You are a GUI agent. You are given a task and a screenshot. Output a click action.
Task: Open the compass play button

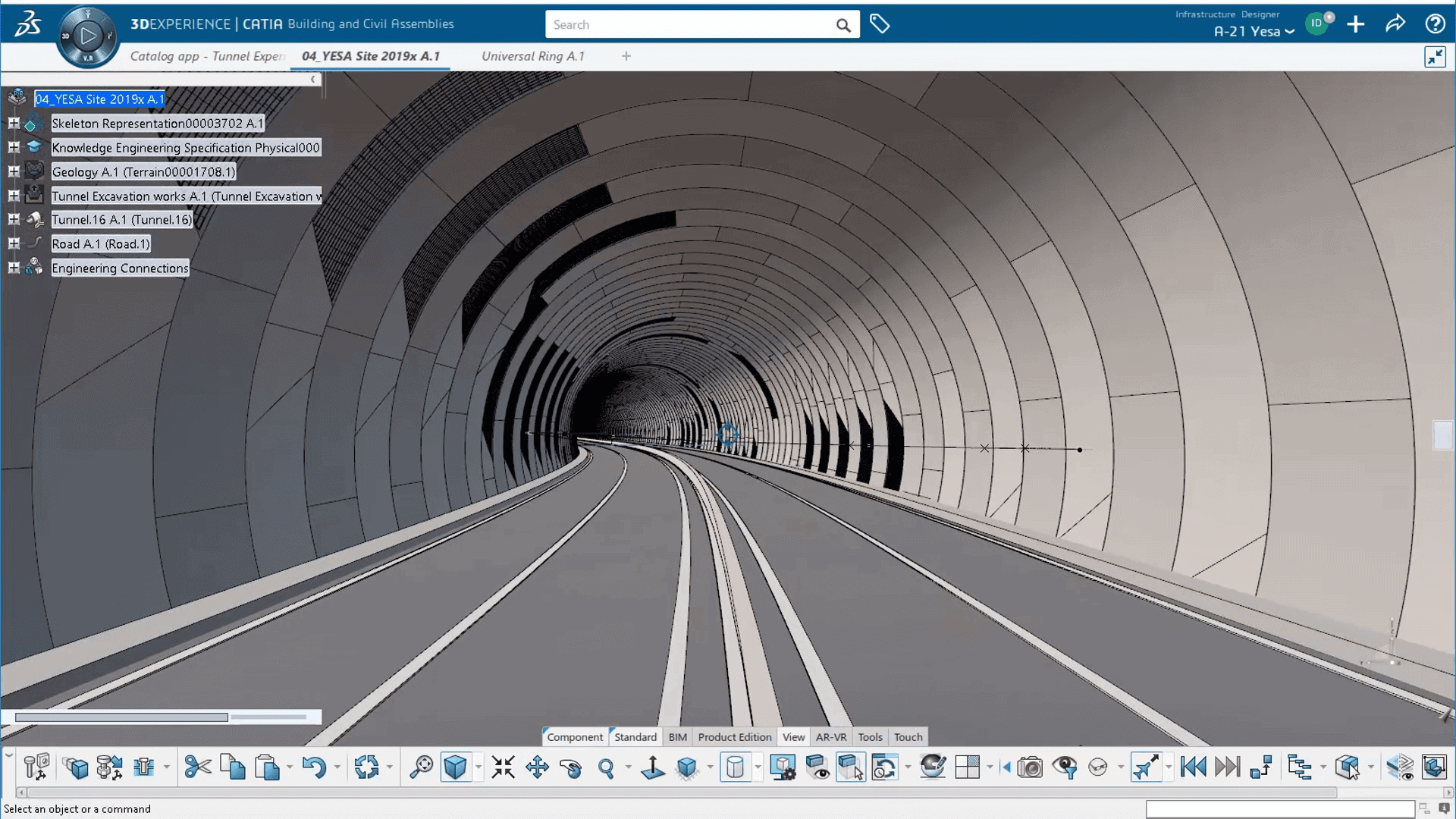(88, 36)
